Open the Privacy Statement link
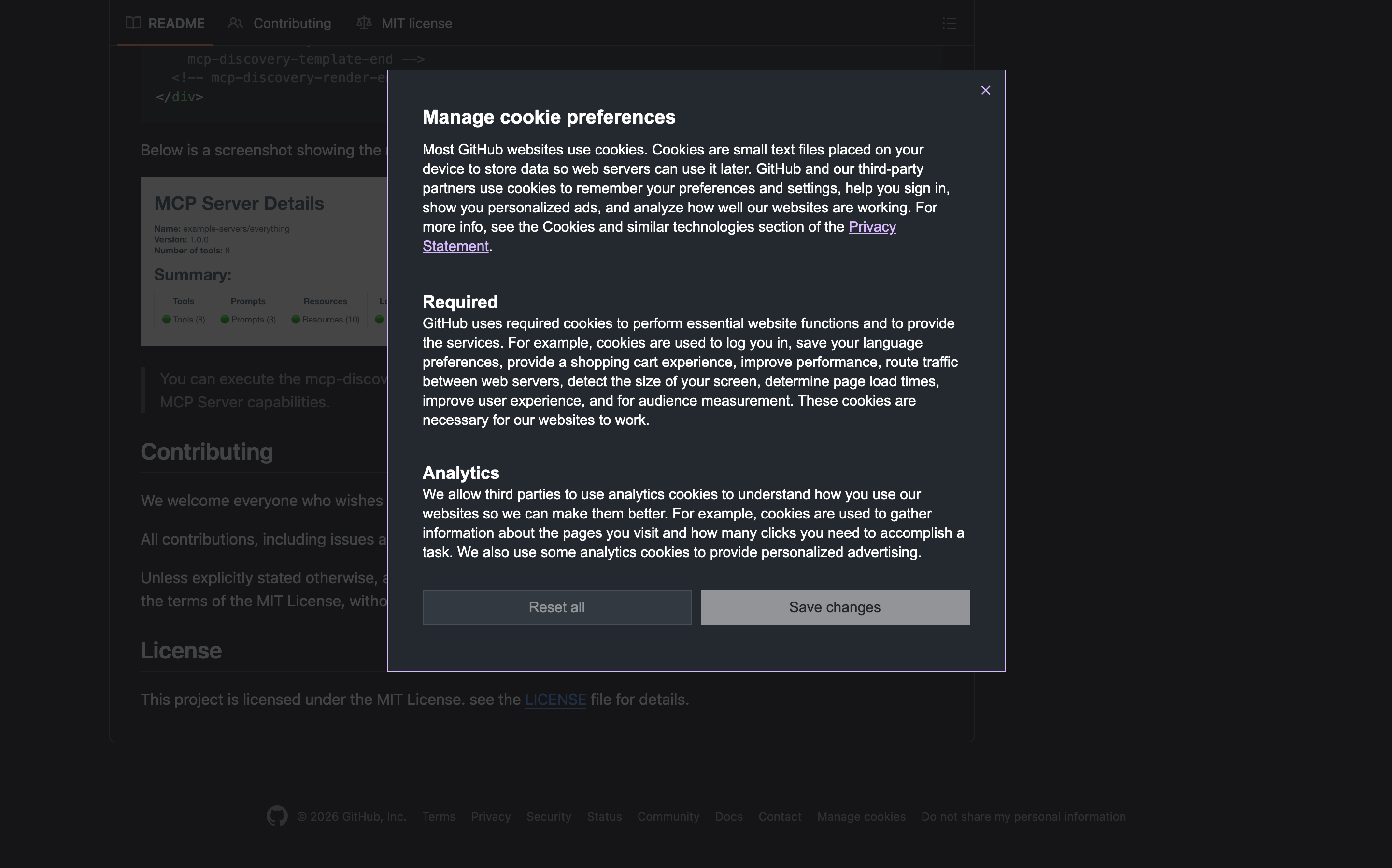1392x868 pixels. pos(871,227)
